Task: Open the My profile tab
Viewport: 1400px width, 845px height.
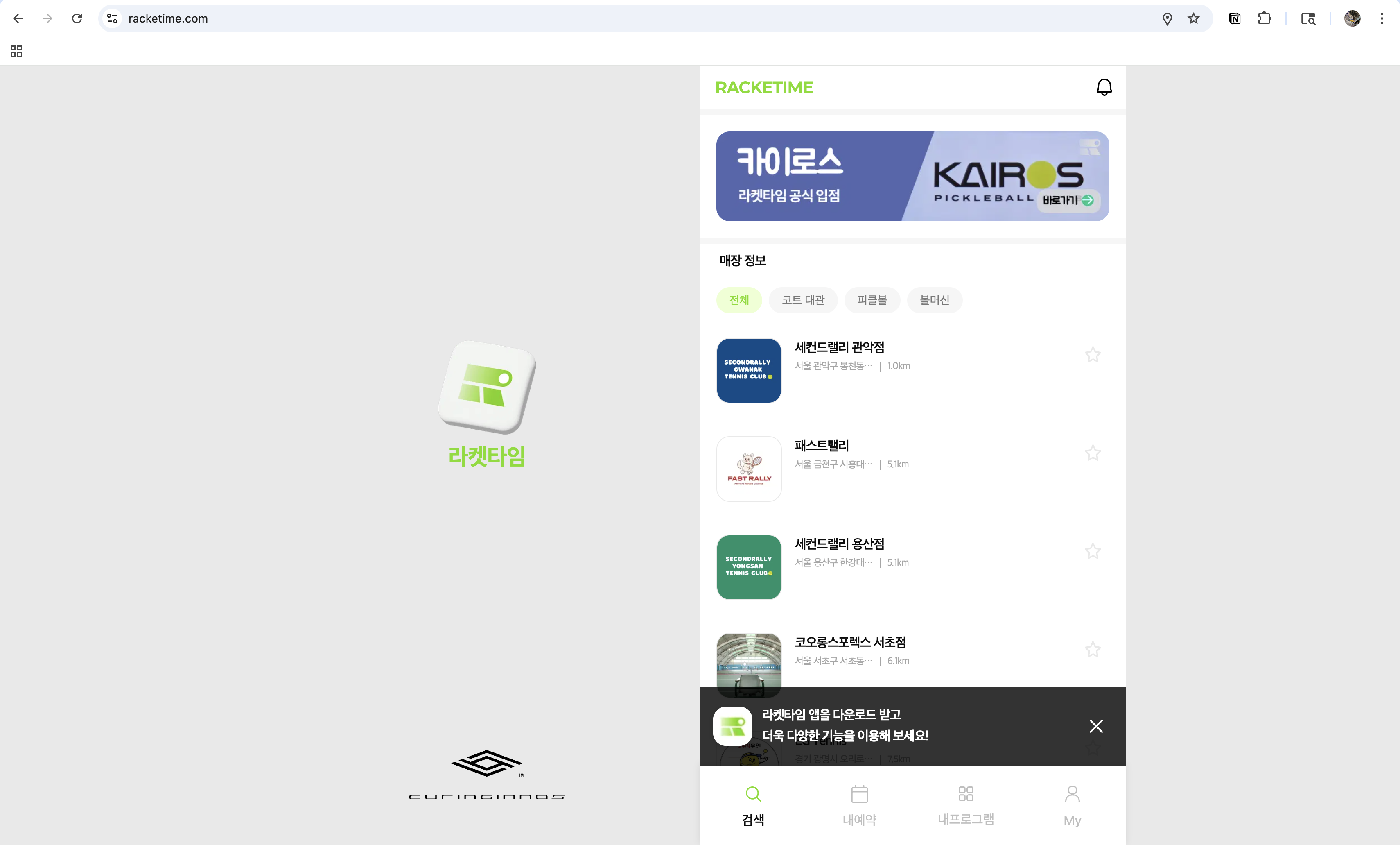Action: [x=1072, y=805]
